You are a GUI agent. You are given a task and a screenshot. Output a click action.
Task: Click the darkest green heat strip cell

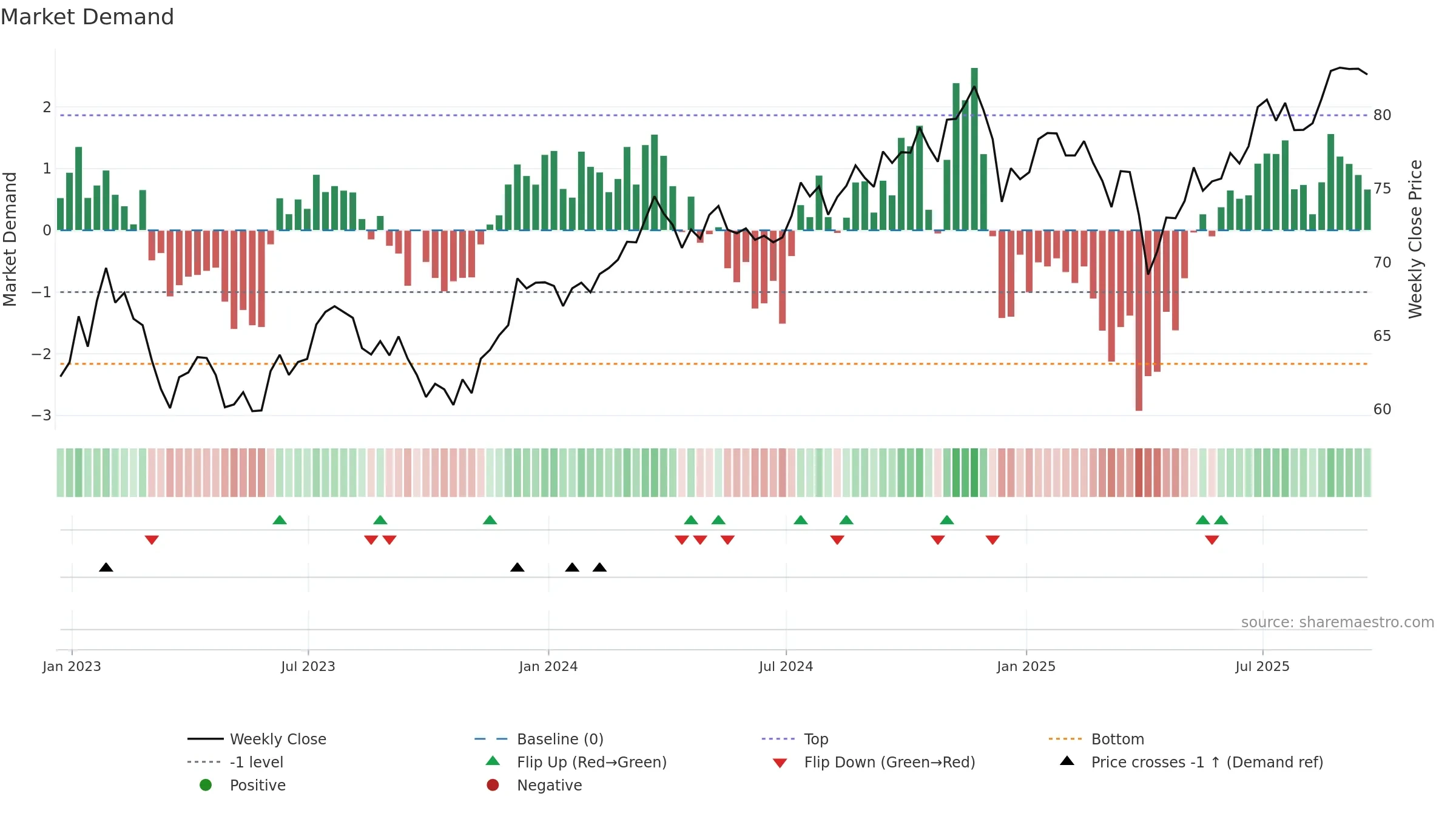coord(974,473)
